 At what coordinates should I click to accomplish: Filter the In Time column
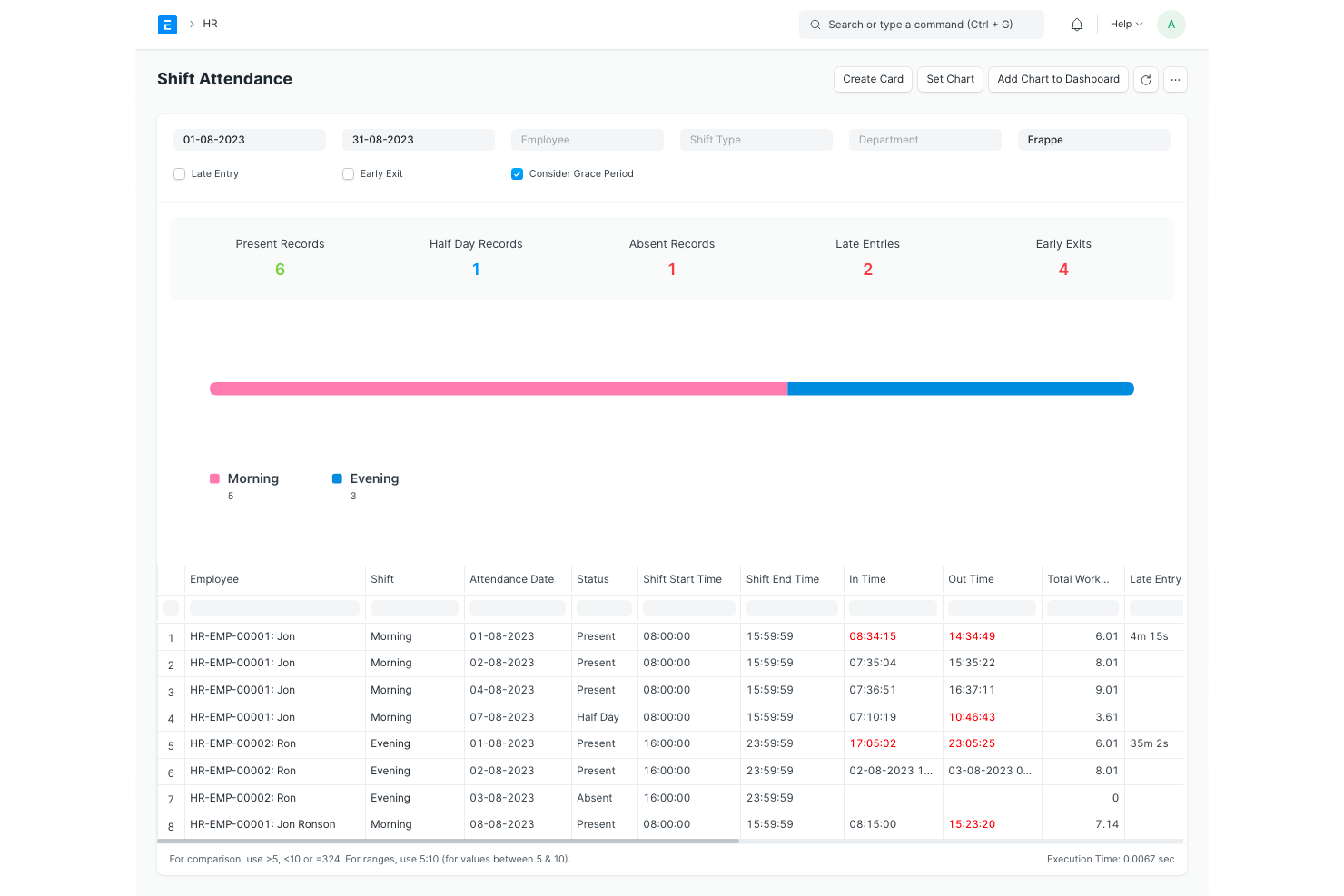(x=893, y=608)
